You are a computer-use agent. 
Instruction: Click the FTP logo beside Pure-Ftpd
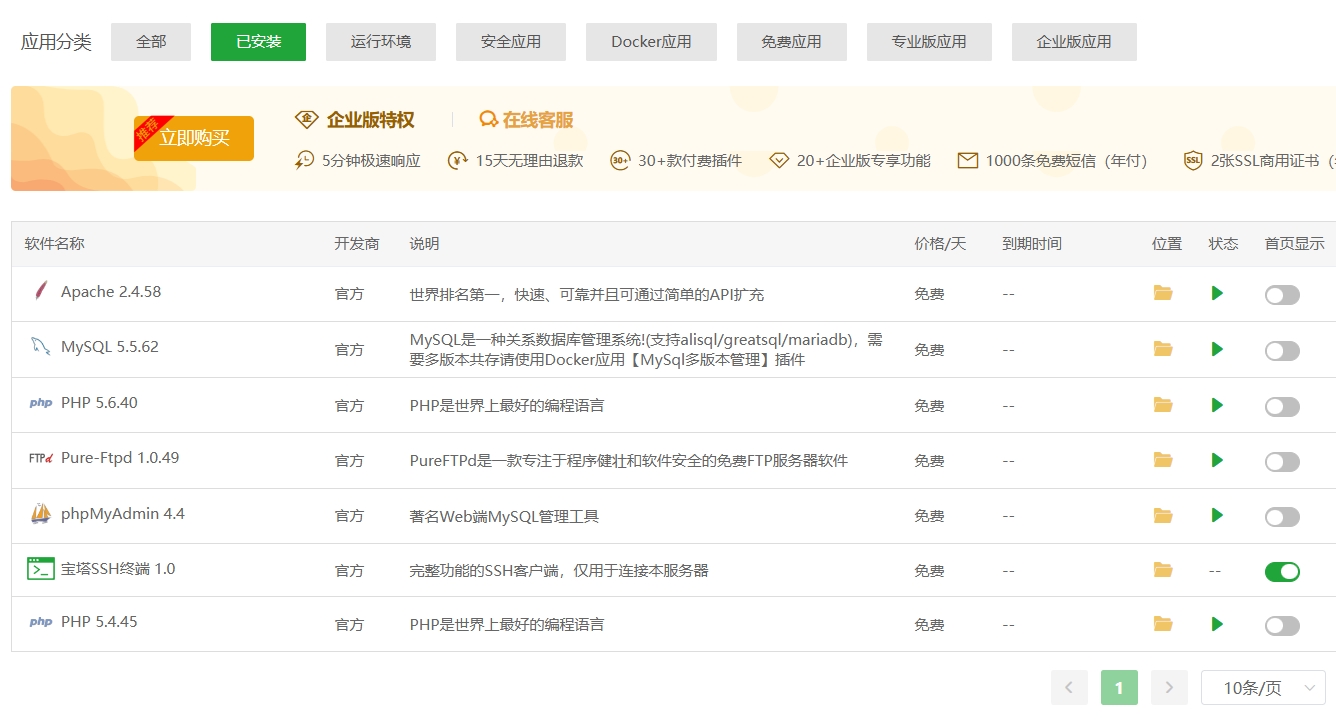[x=40, y=458]
